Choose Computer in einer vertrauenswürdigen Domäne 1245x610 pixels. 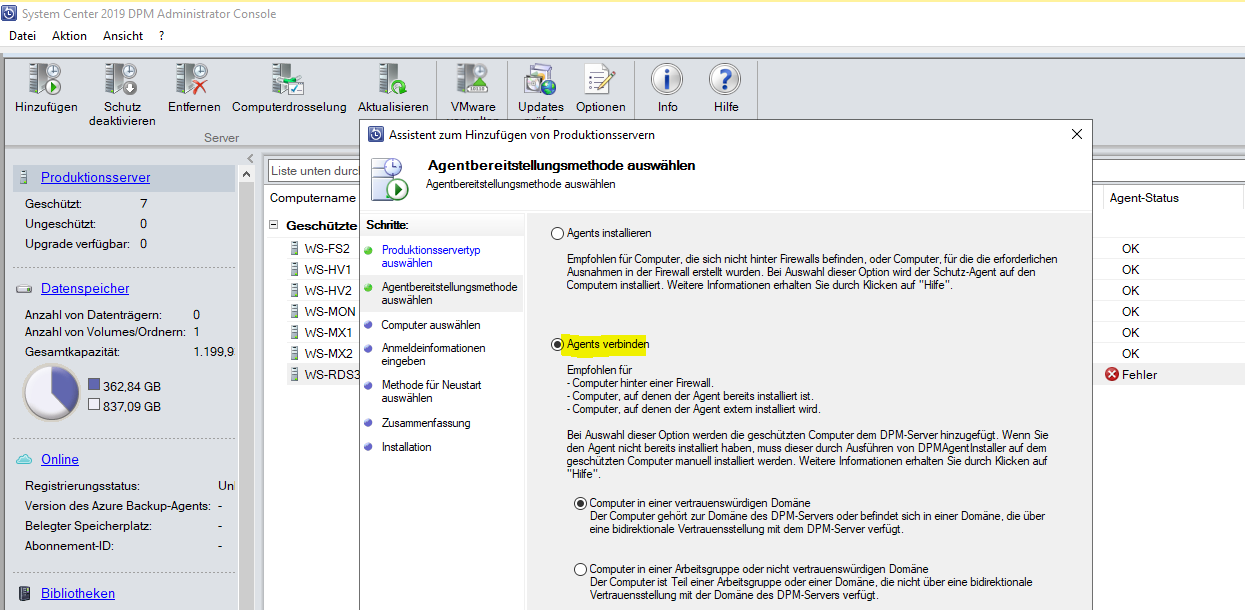tap(581, 503)
